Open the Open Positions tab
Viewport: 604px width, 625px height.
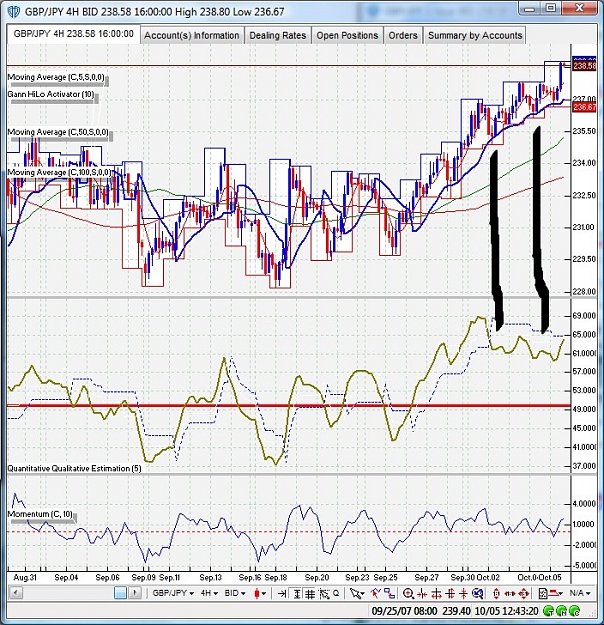tap(347, 35)
